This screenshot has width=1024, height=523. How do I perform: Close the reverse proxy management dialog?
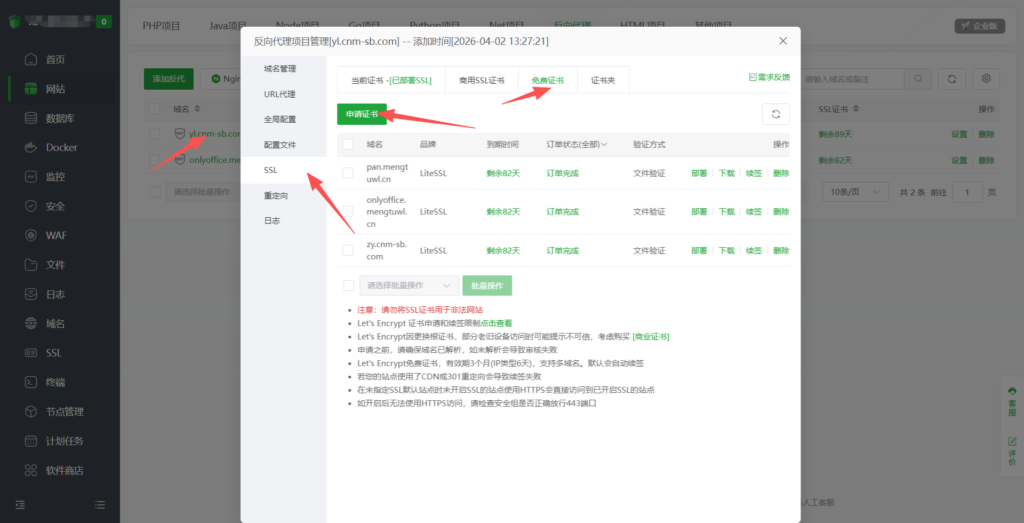pos(783,41)
